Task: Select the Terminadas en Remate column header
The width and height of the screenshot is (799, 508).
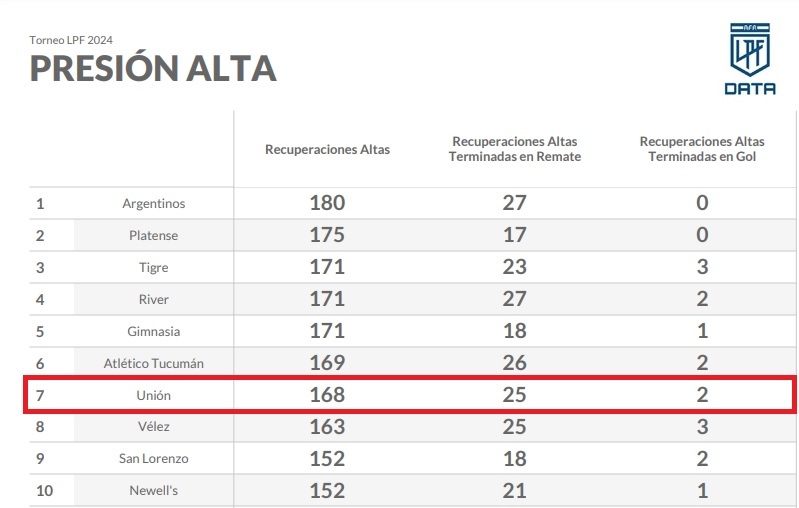Action: [x=515, y=149]
